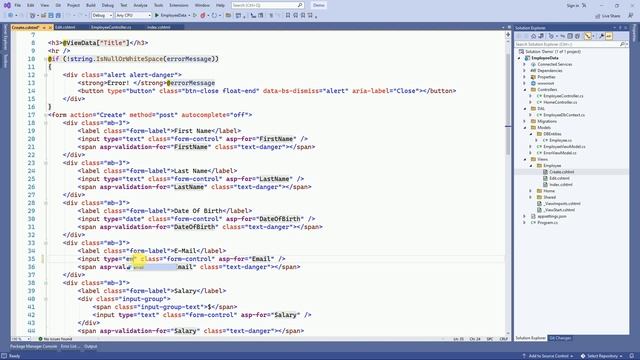Expand the Dependencies node
The image size is (640, 360).
coord(524,71)
